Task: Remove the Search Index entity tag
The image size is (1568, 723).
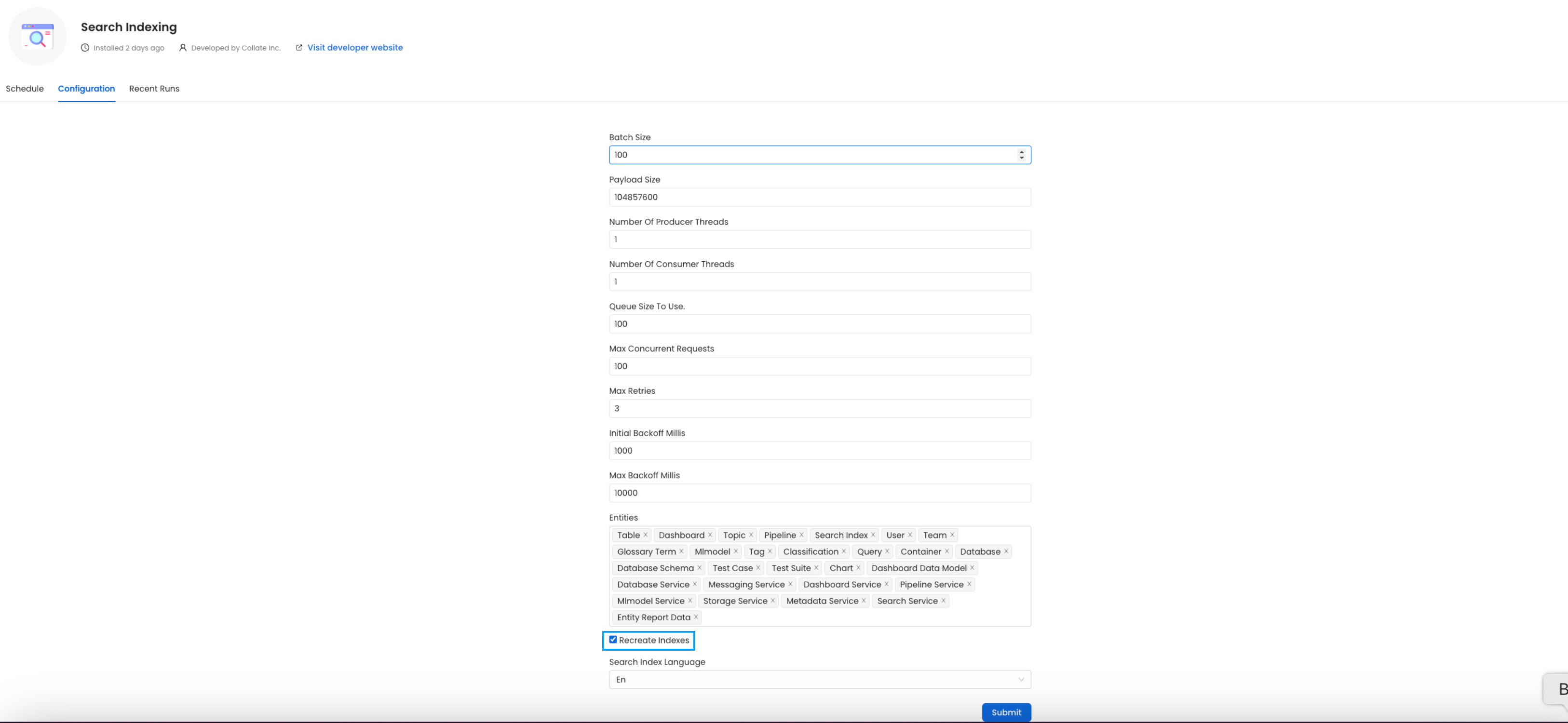Action: point(873,535)
